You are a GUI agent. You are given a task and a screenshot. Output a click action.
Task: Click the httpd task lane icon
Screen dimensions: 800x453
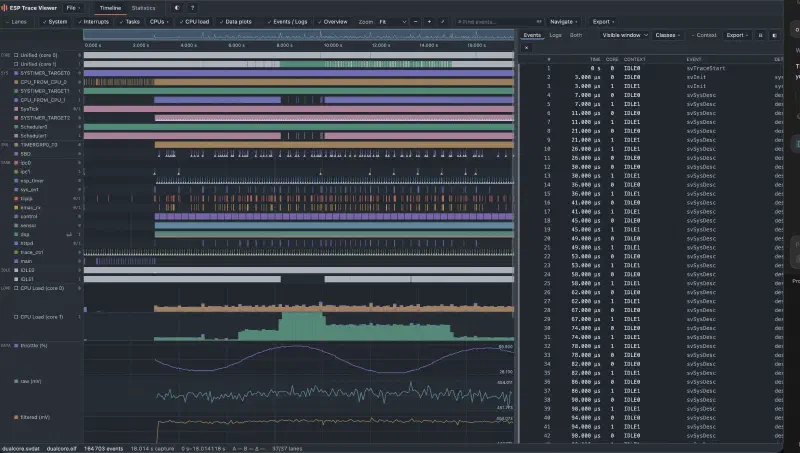click(x=16, y=243)
